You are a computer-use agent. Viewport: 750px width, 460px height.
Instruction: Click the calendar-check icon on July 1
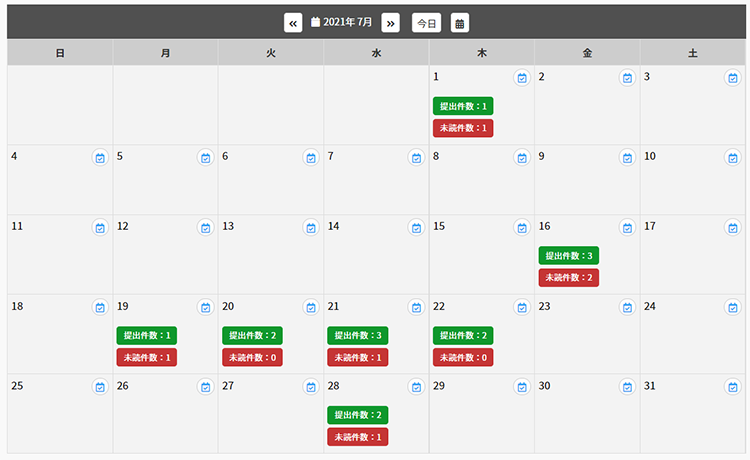click(x=522, y=77)
